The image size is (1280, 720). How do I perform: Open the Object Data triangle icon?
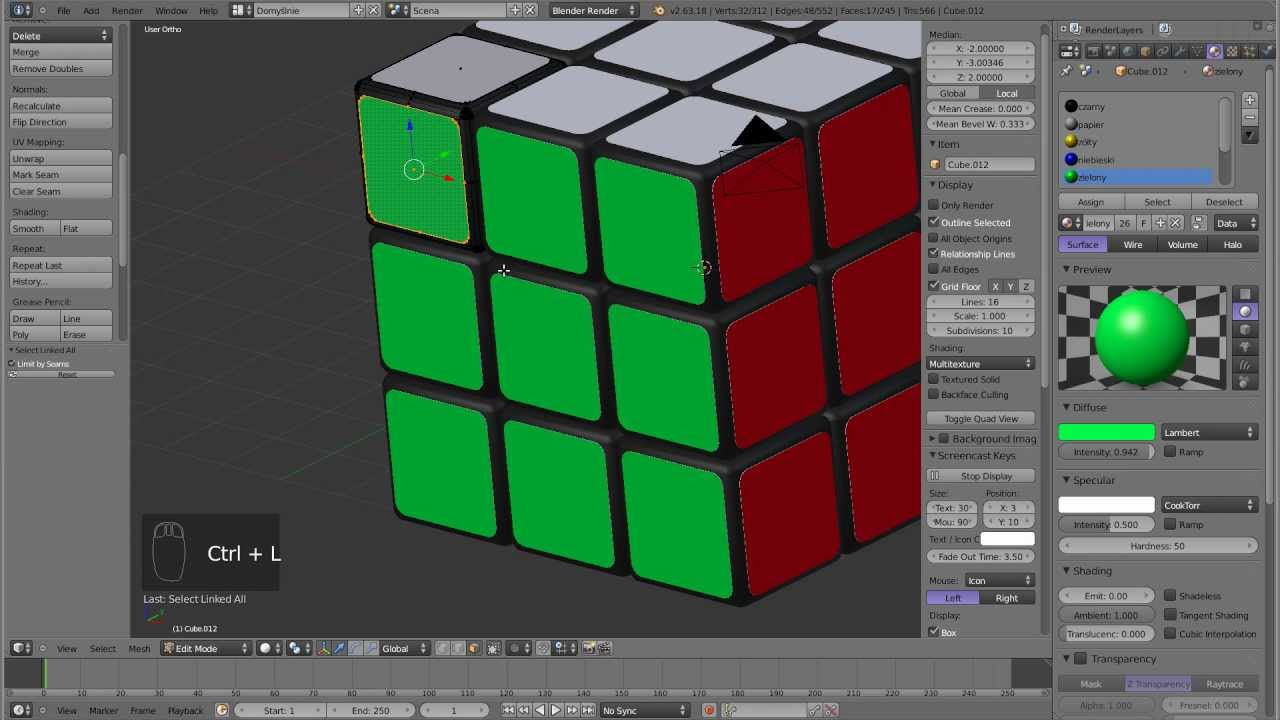[x=1197, y=51]
